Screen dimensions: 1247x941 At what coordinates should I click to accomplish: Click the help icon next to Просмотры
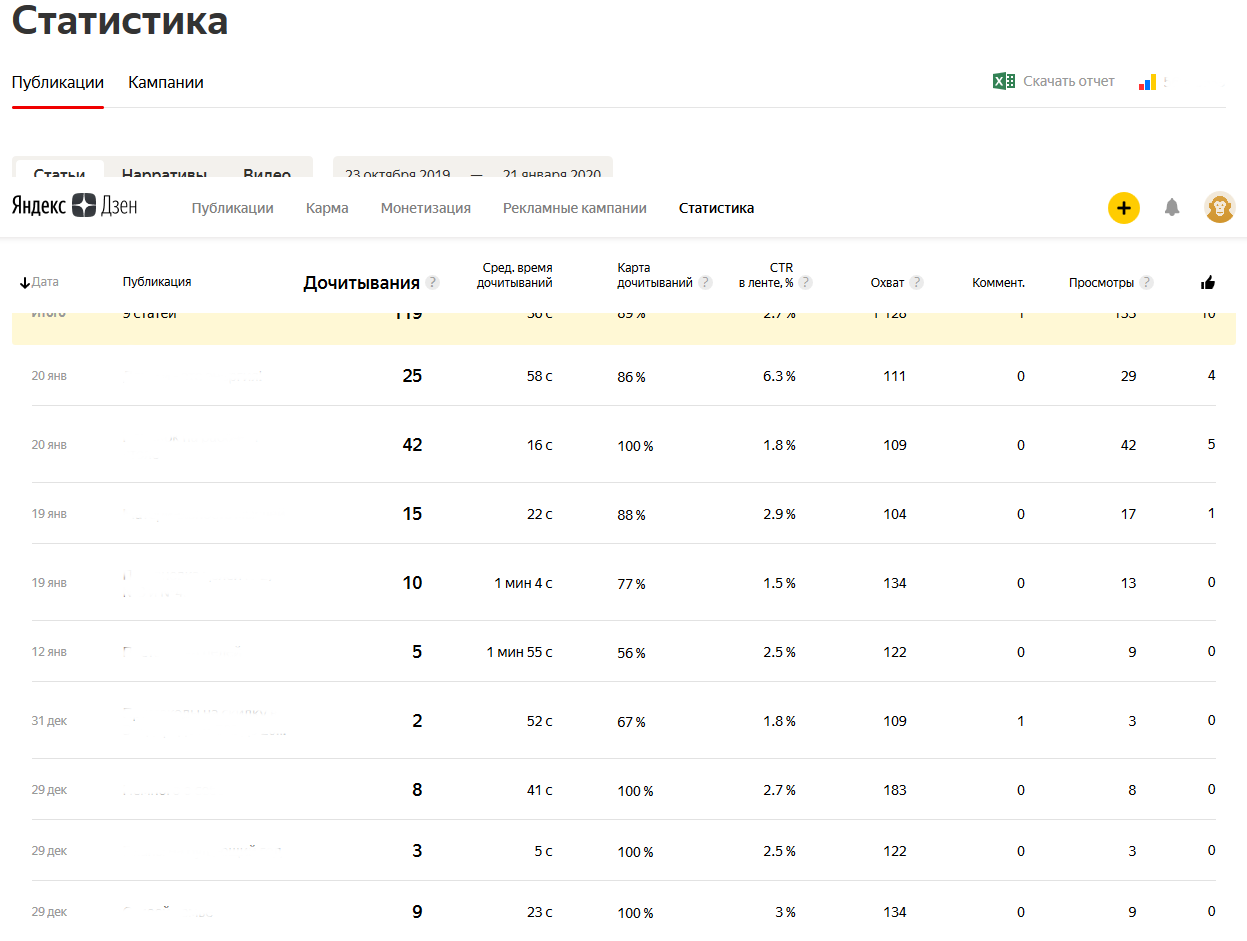click(x=1146, y=283)
